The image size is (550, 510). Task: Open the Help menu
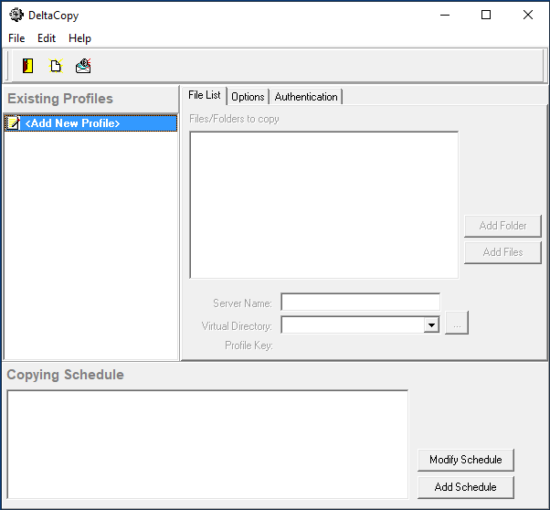pyautogui.click(x=80, y=38)
